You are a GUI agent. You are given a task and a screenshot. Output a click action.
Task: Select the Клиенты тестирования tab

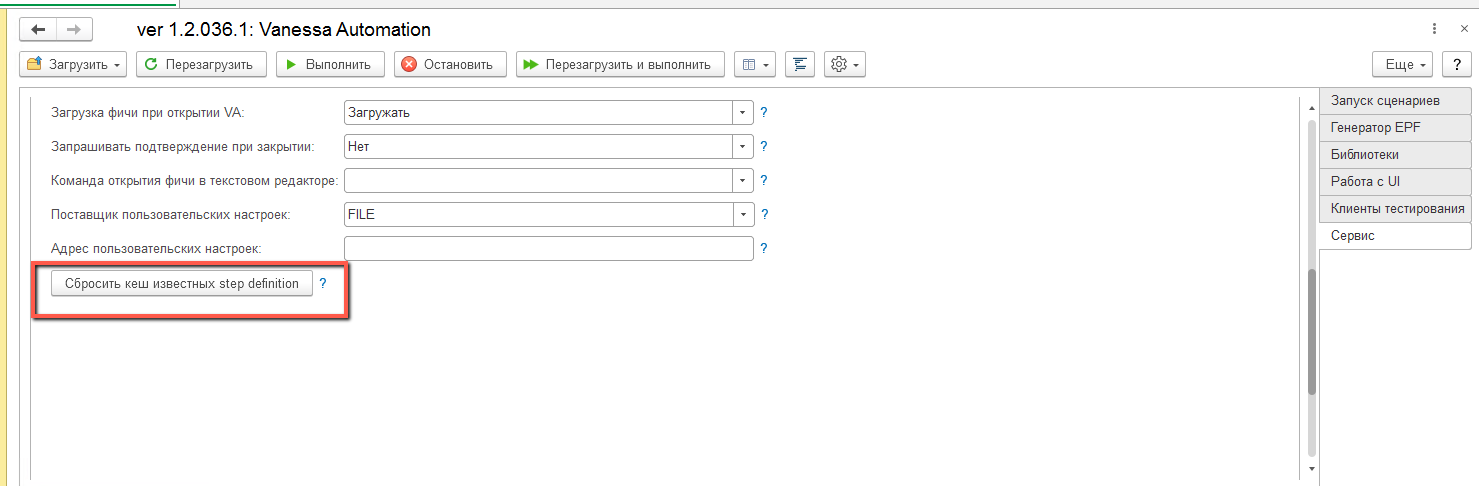[x=1395, y=209]
